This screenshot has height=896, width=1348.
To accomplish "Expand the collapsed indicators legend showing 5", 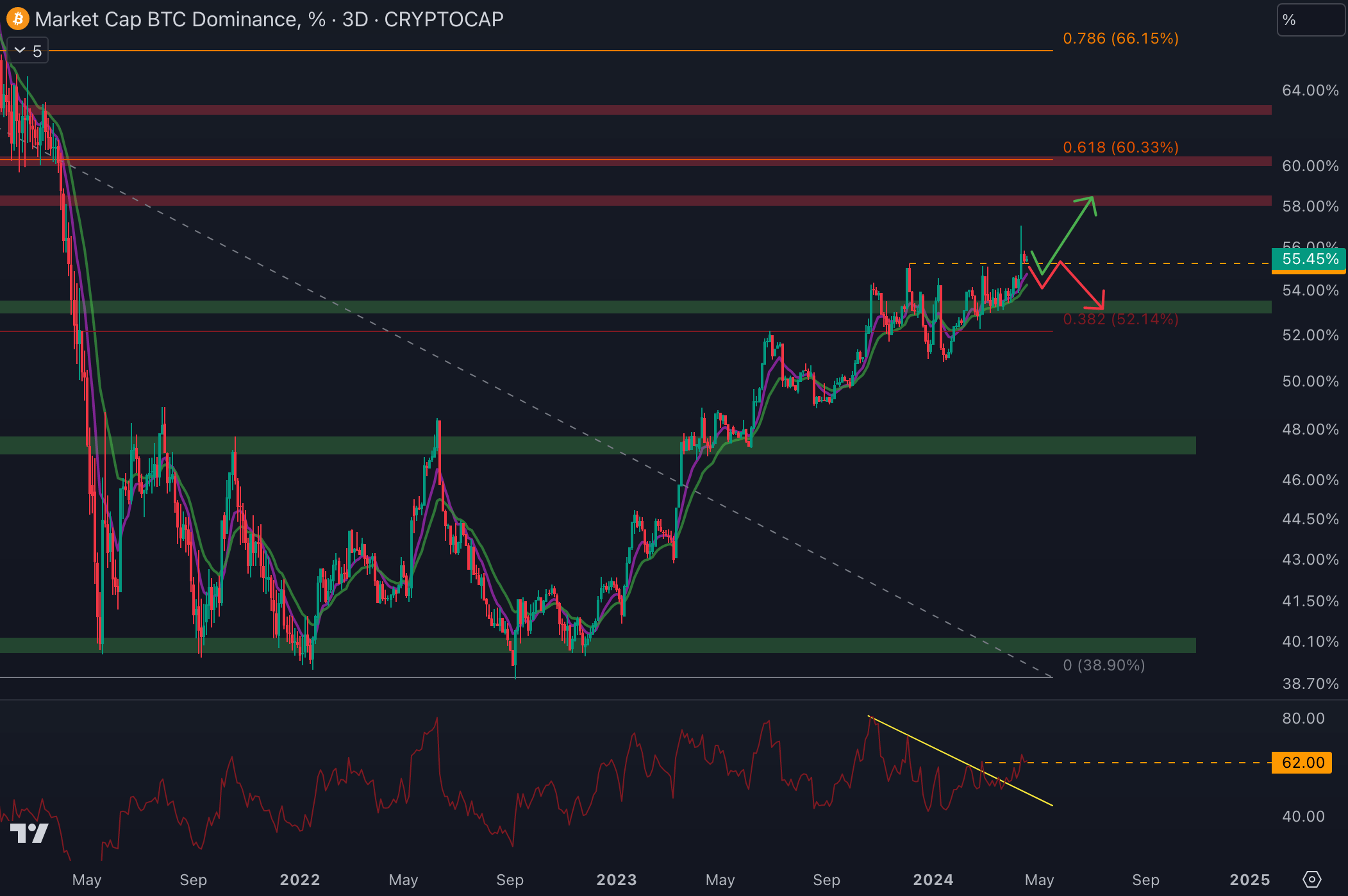I will 28,51.
